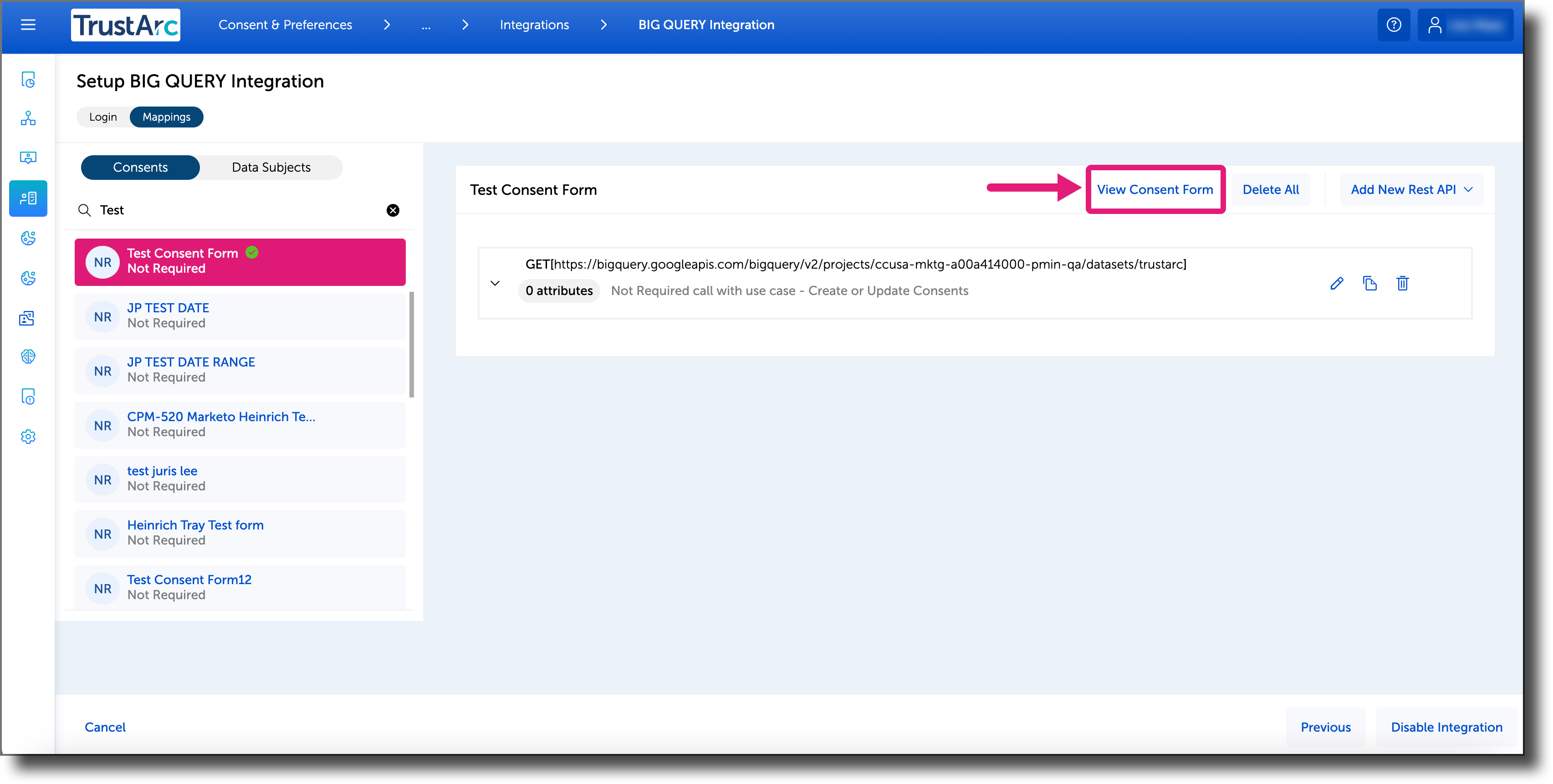Select Heinrich Tray Test form consent
The image size is (1553, 784).
point(240,534)
